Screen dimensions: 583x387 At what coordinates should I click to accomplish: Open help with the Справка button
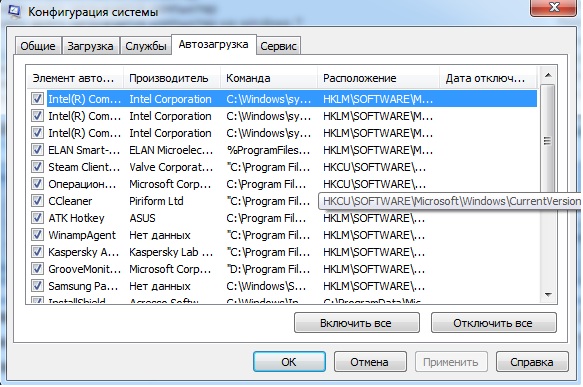[532, 362]
